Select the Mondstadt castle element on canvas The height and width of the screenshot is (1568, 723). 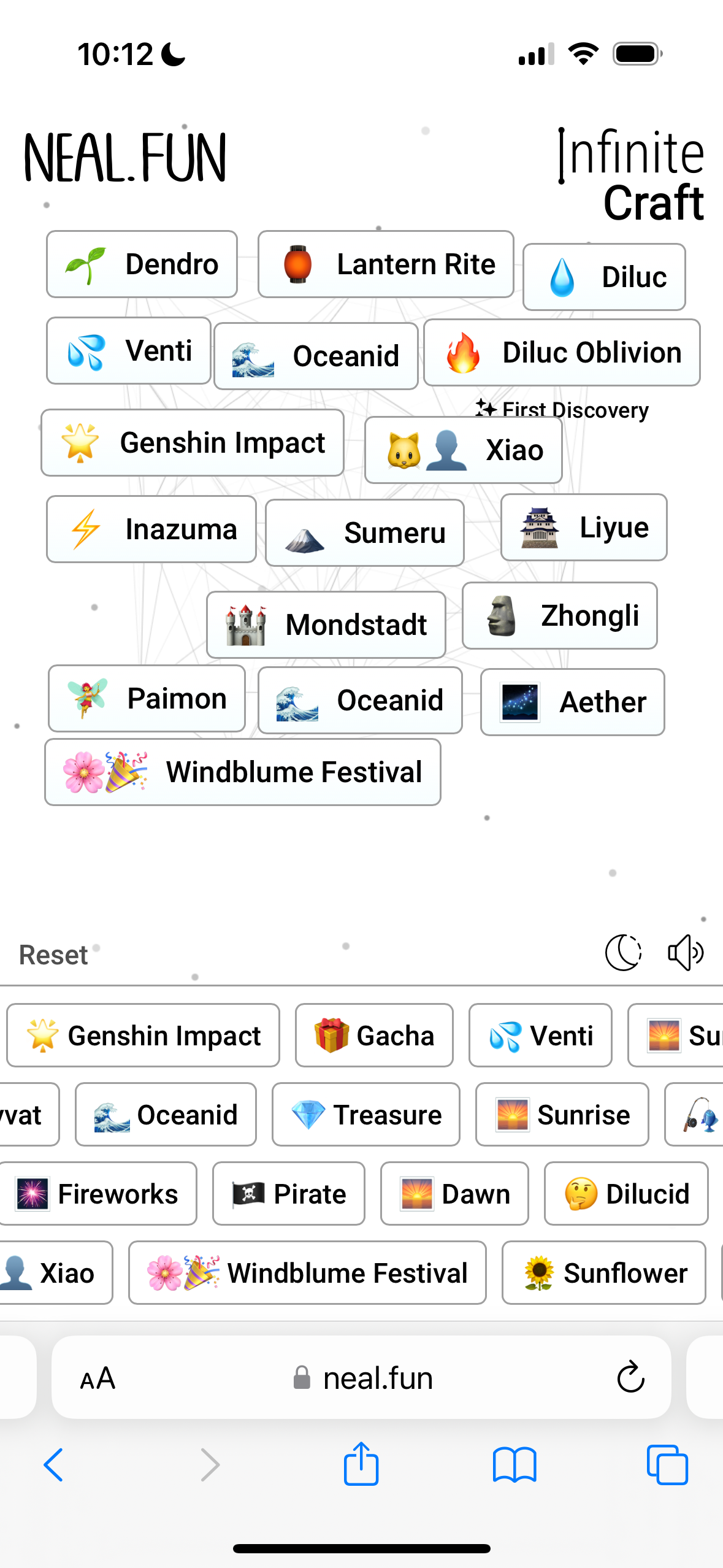pyautogui.click(x=326, y=625)
